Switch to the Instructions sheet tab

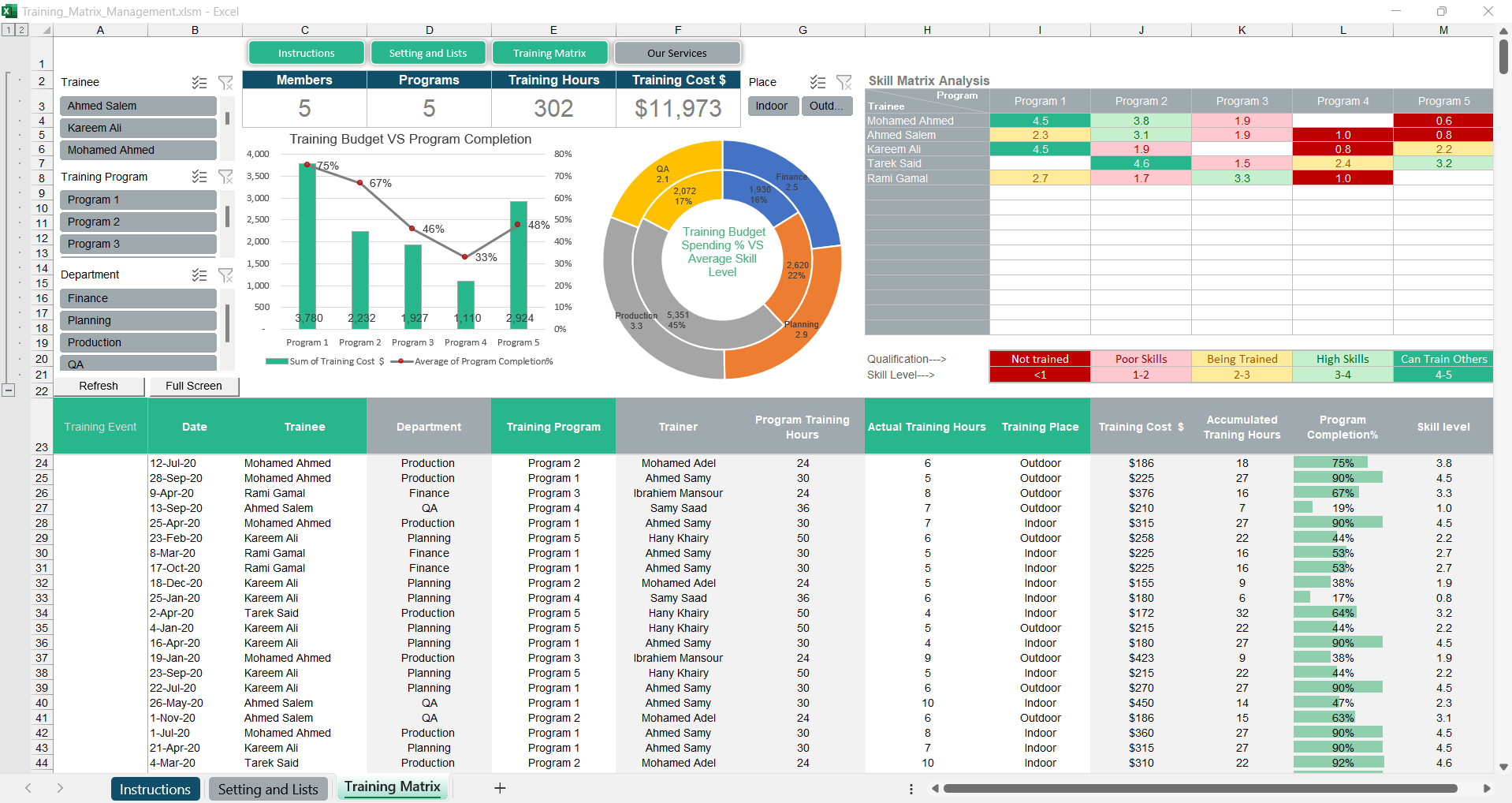click(x=155, y=789)
